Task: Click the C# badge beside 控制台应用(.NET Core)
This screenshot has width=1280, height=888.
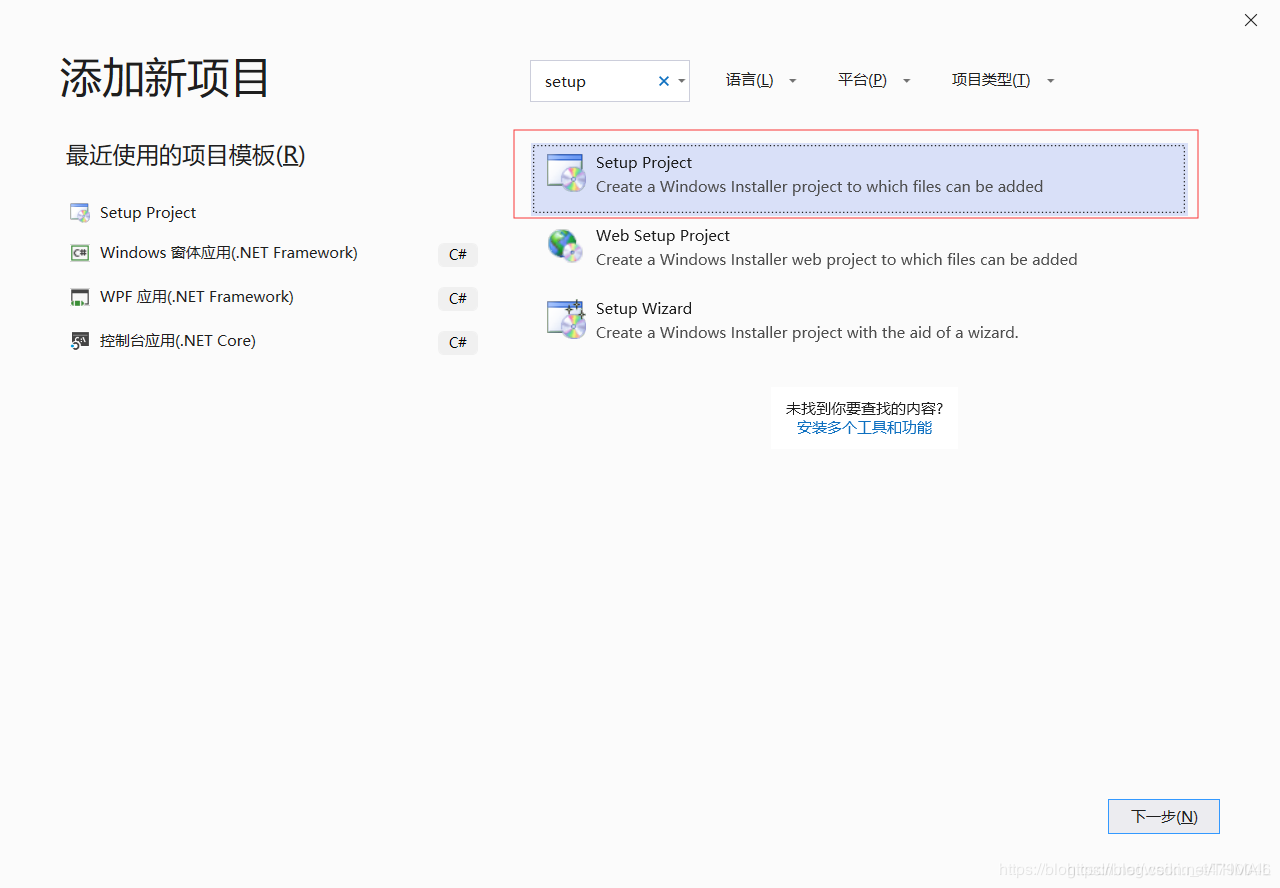Action: point(457,342)
